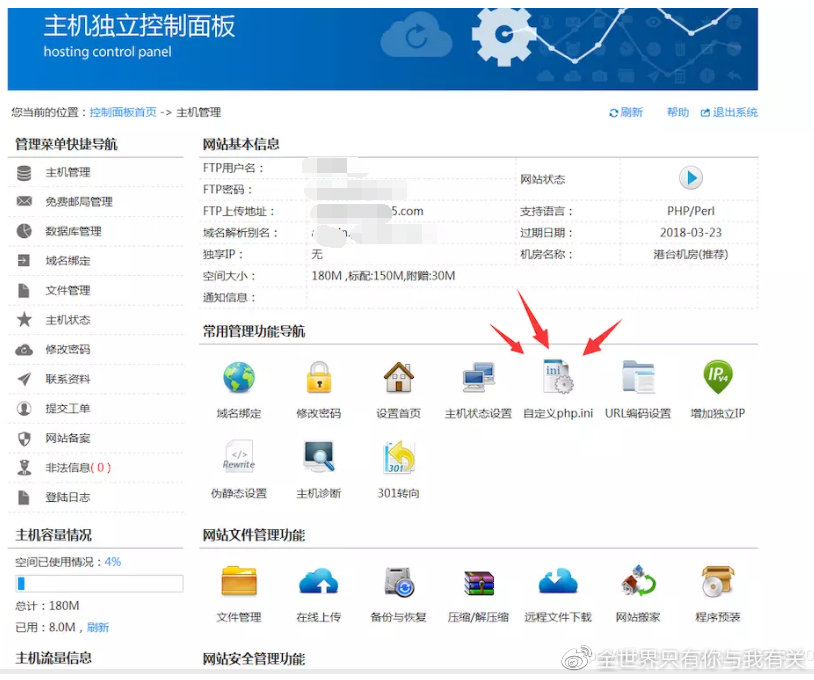Screen dimensions: 814x680
Task: Open 数据库管理 from the sidebar
Action: 73,232
